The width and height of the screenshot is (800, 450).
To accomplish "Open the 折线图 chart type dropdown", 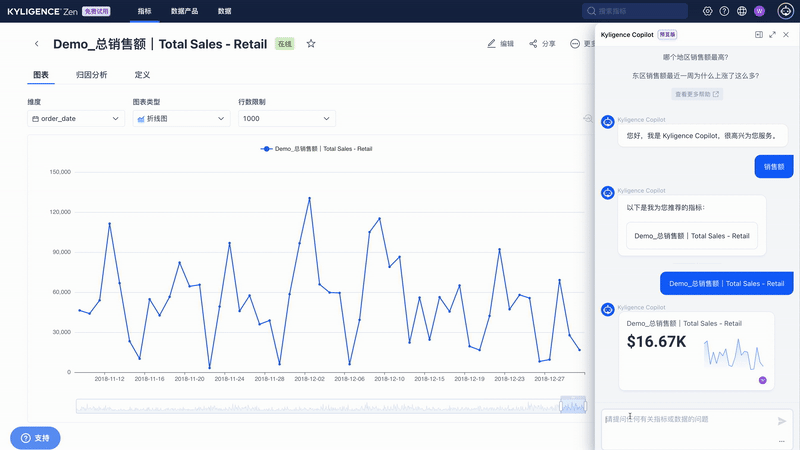I will 181,118.
